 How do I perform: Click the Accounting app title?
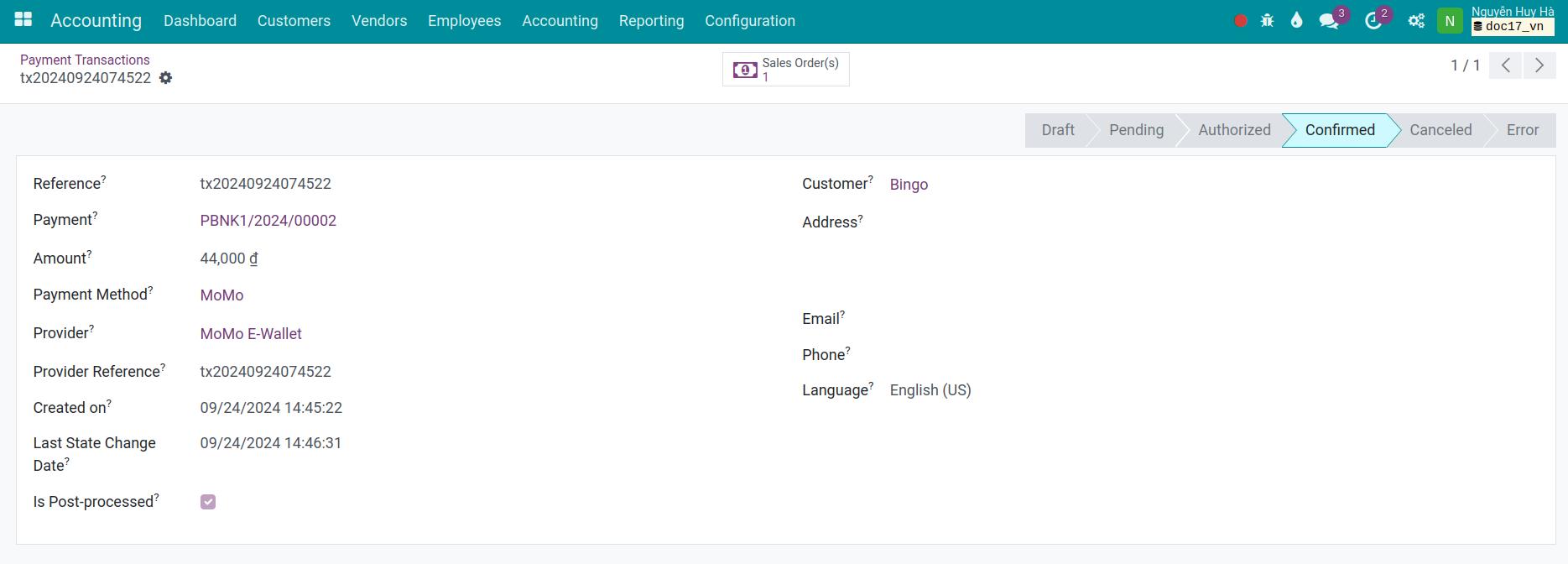96,21
